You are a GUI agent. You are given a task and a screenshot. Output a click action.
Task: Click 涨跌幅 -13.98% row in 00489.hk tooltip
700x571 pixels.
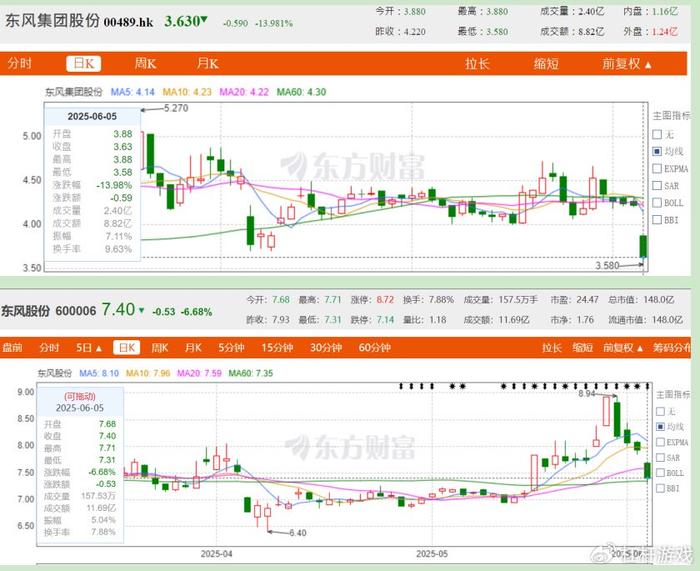pos(92,185)
